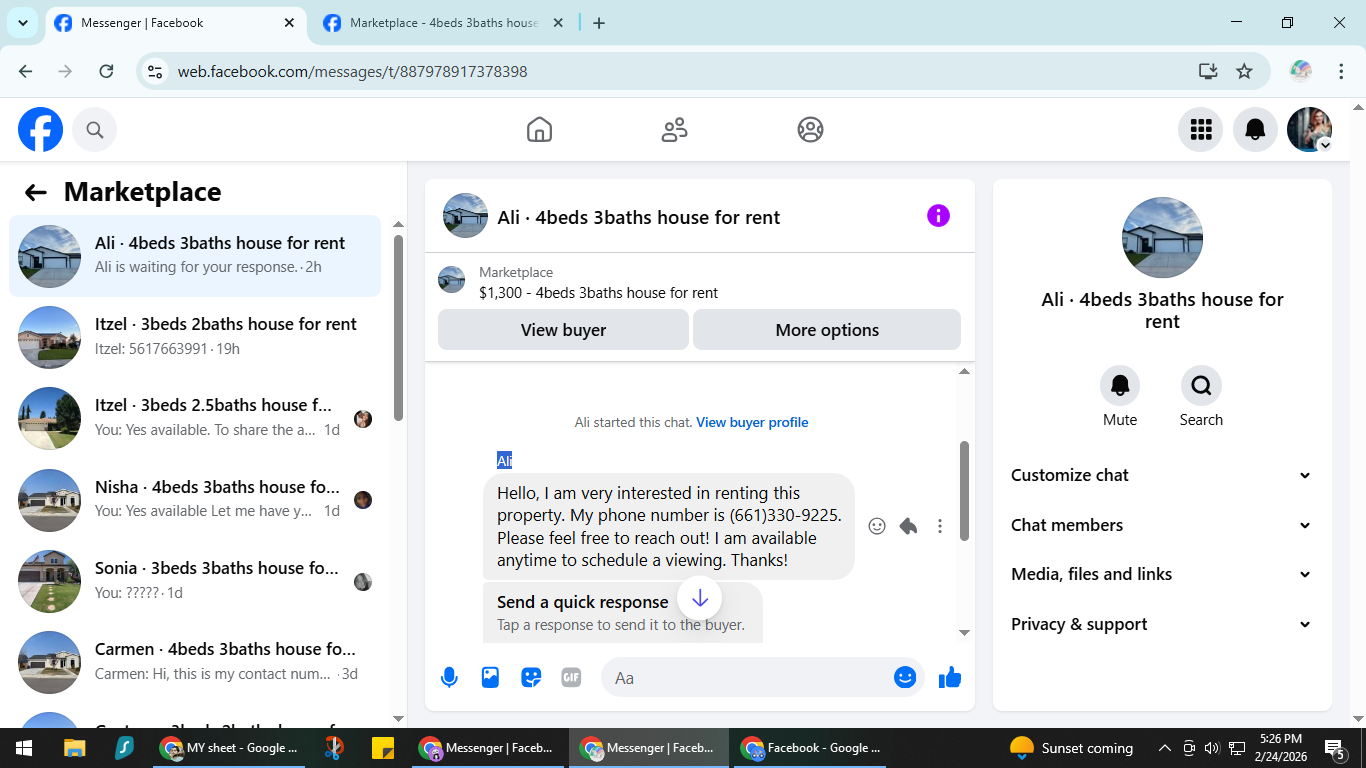Jump to latest message with down arrow
Screen dimensions: 1366x768
tap(700, 598)
